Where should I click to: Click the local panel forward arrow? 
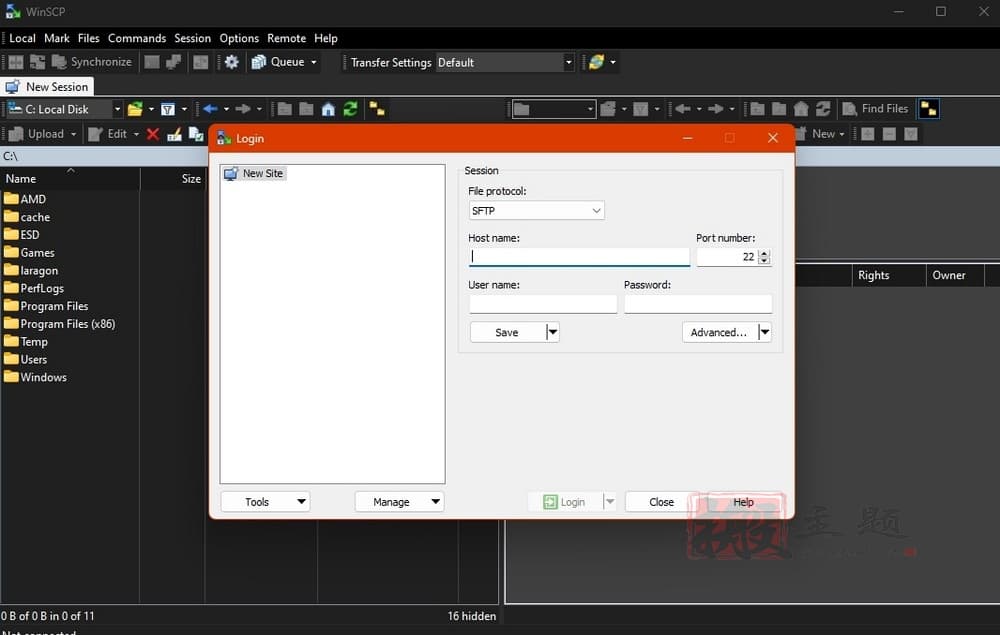[x=243, y=109]
